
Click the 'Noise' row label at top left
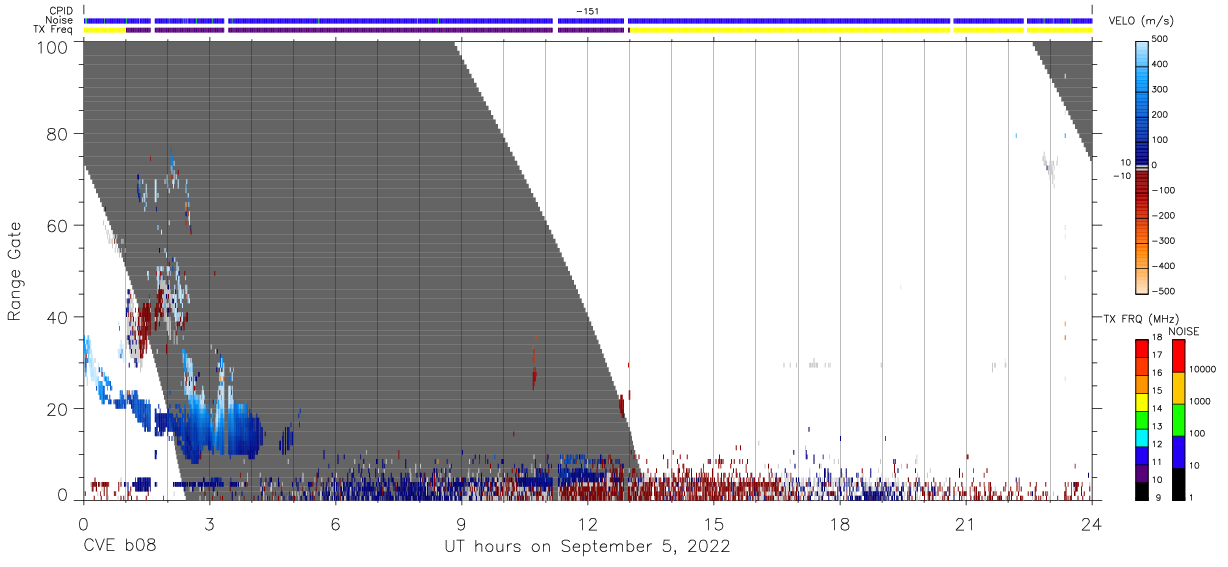coord(61,20)
